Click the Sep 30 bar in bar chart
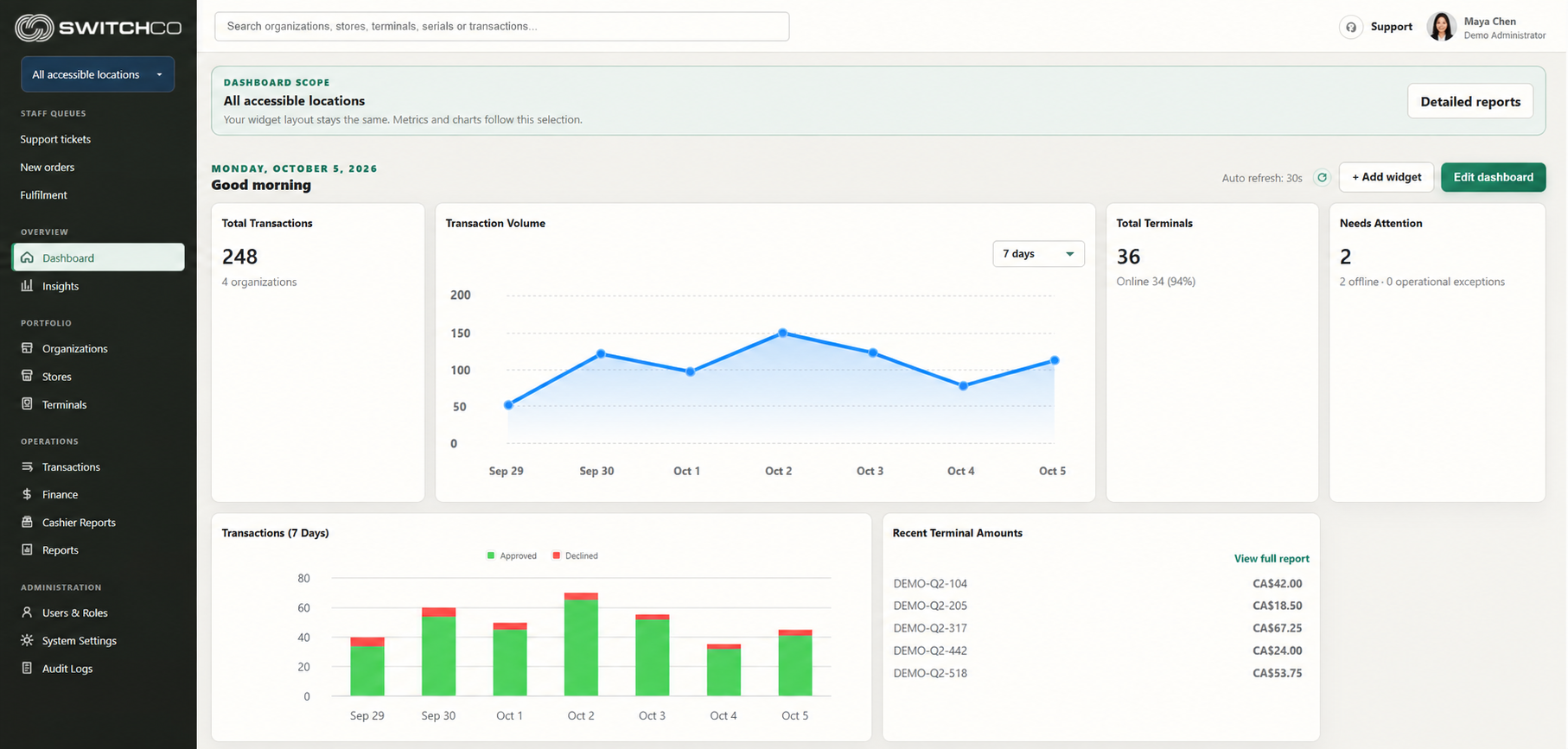Viewport: 1568px width, 749px height. tap(438, 652)
